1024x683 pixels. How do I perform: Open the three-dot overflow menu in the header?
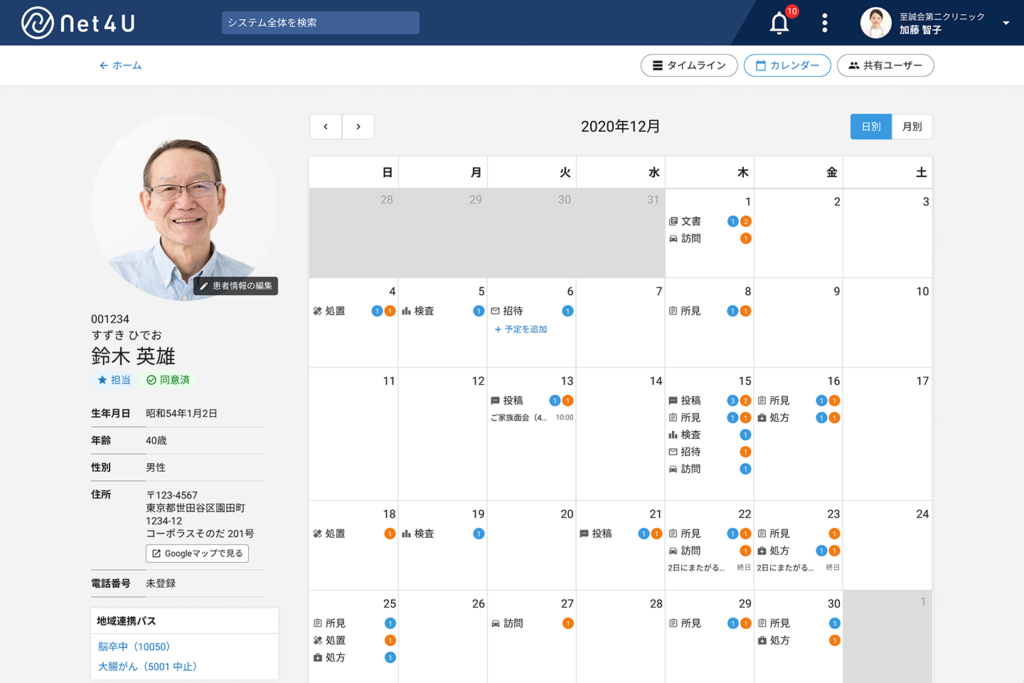[x=824, y=22]
